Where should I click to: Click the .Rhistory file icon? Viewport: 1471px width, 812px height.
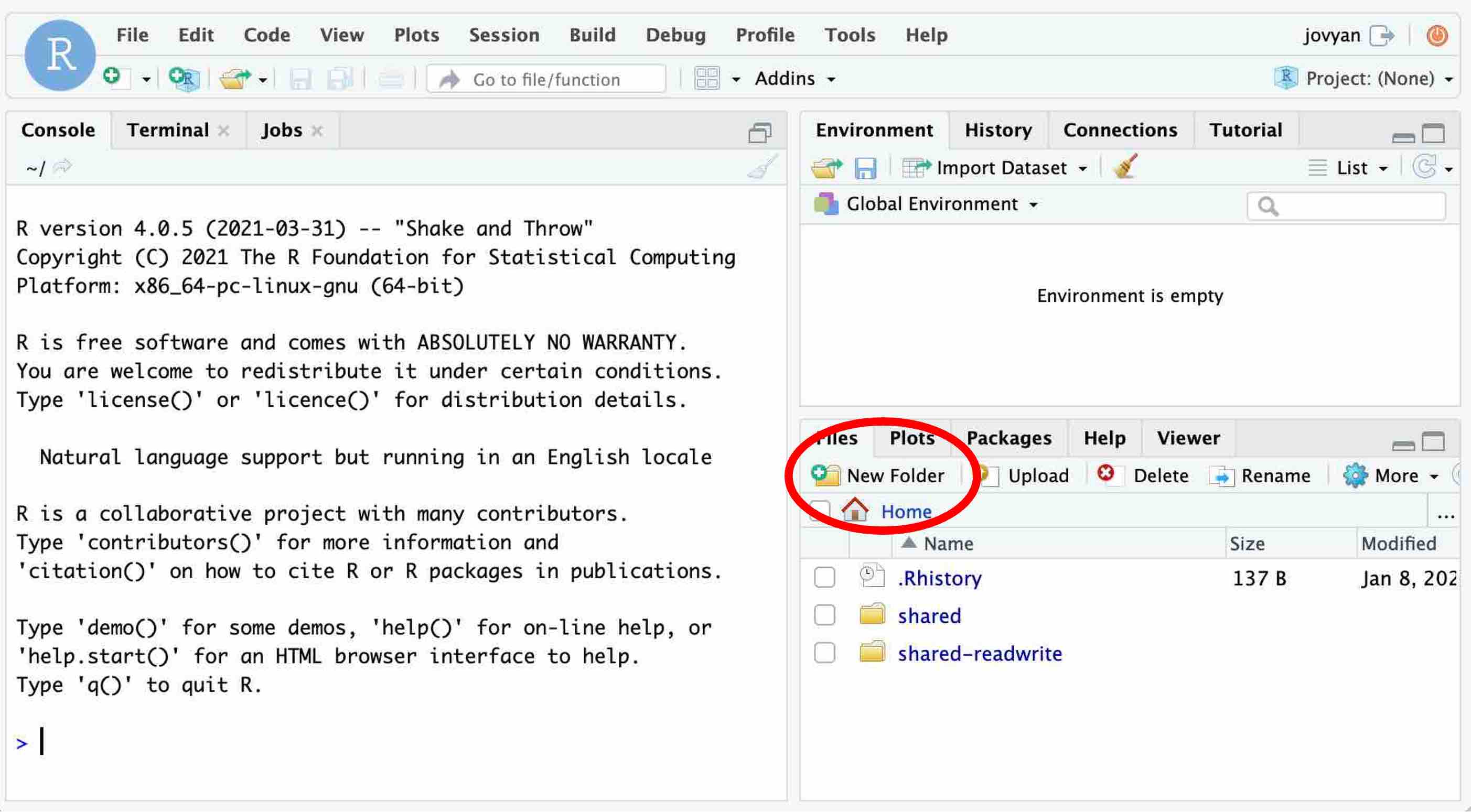tap(872, 576)
